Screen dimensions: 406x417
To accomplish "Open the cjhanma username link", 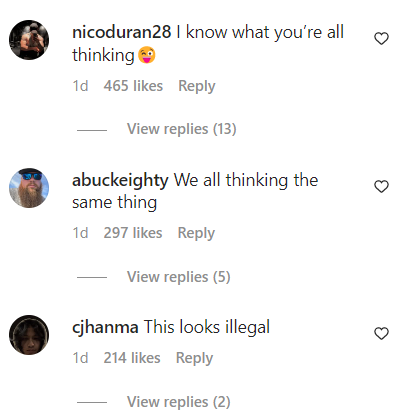I will 105,327.
